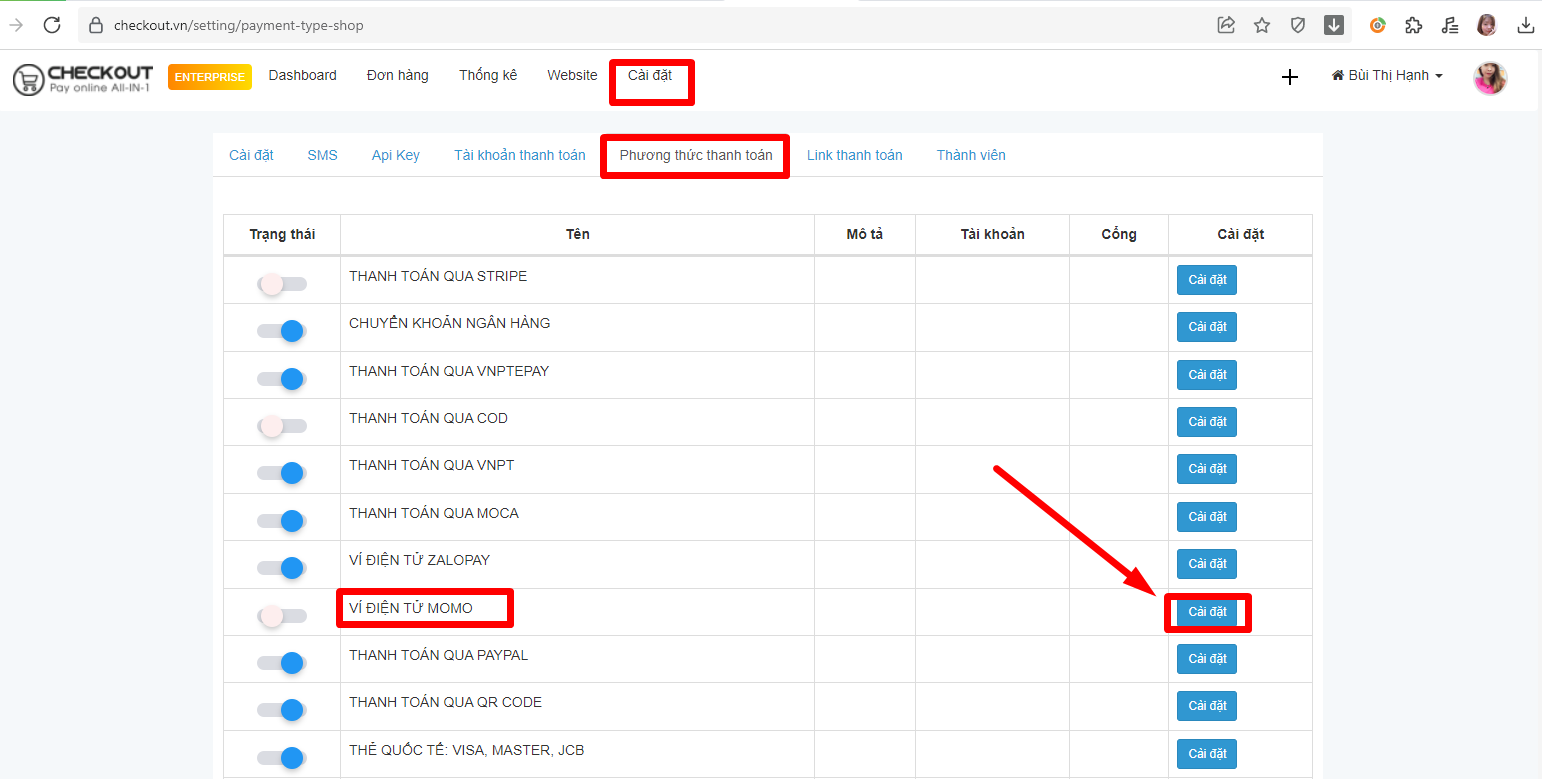Disable the Thanh toán qua MOCA toggle
This screenshot has height=779, width=1542.
pos(282,521)
